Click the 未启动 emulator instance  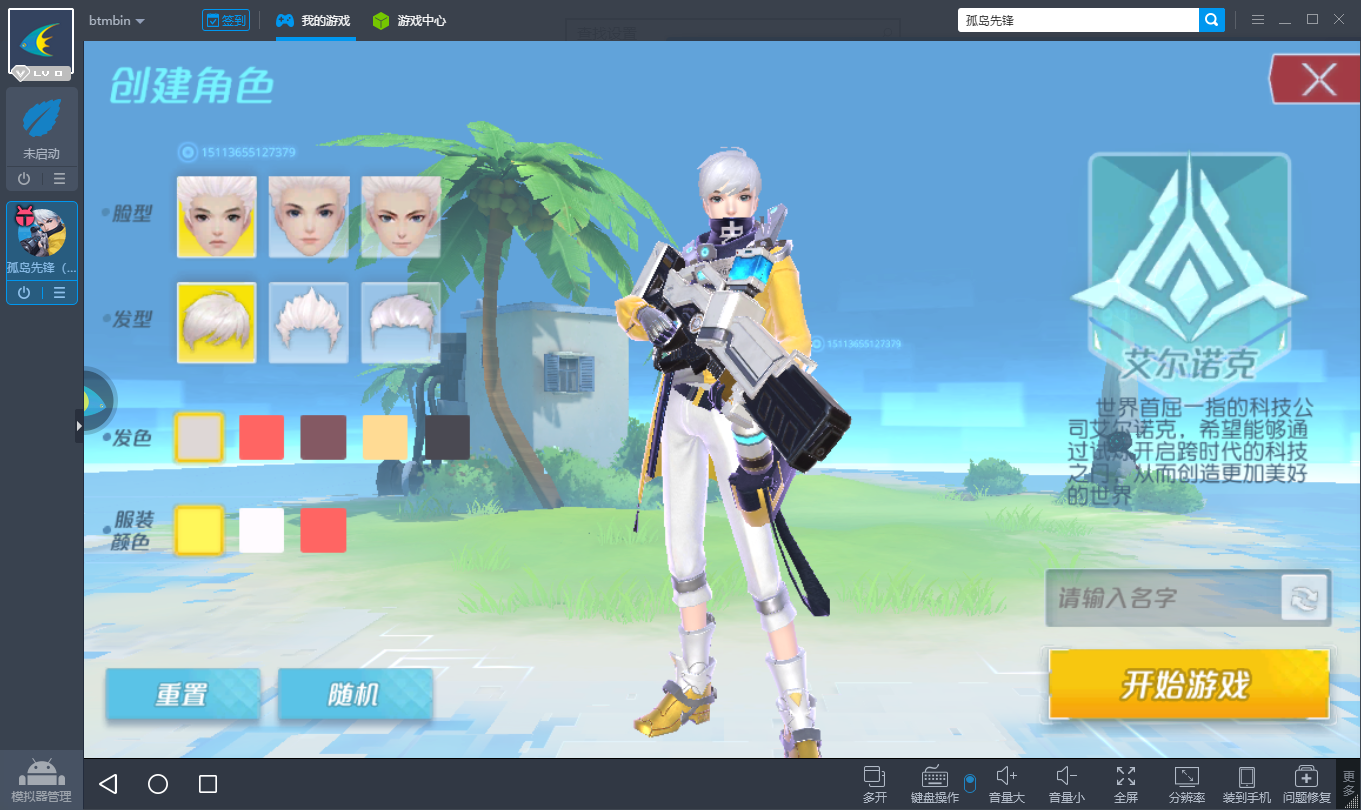[42, 127]
